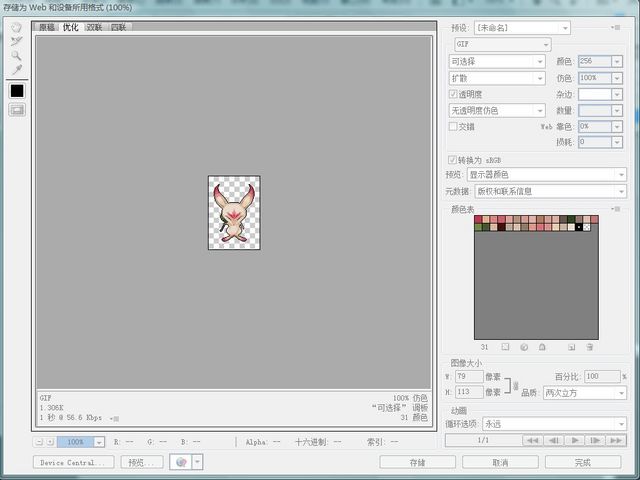Click the black eyedropper color swatch
640x480 pixels.
[17, 91]
